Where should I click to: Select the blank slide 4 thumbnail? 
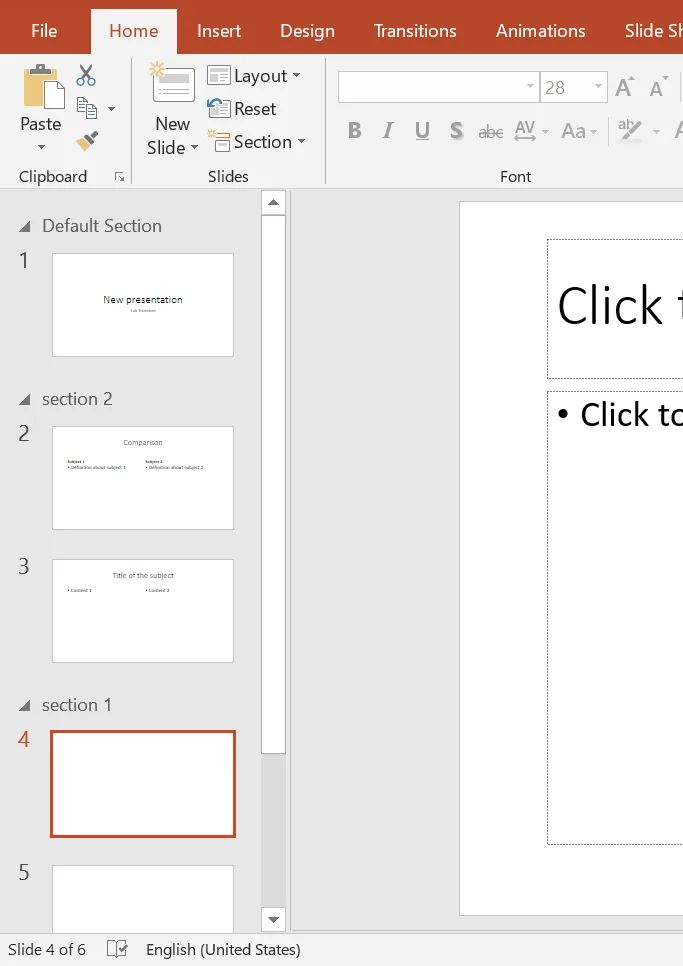click(x=143, y=784)
